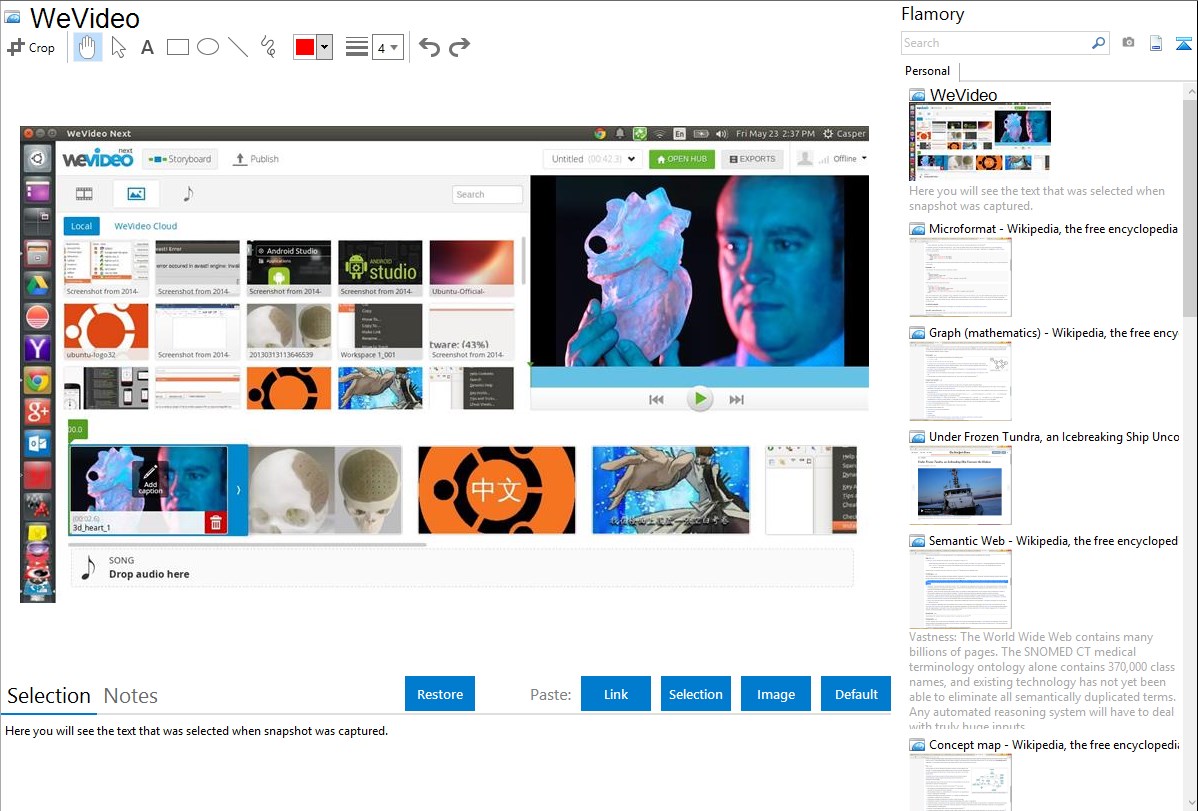Pick the rectangle drawing tool
Viewport: 1198px width, 811px height.
tap(177, 47)
